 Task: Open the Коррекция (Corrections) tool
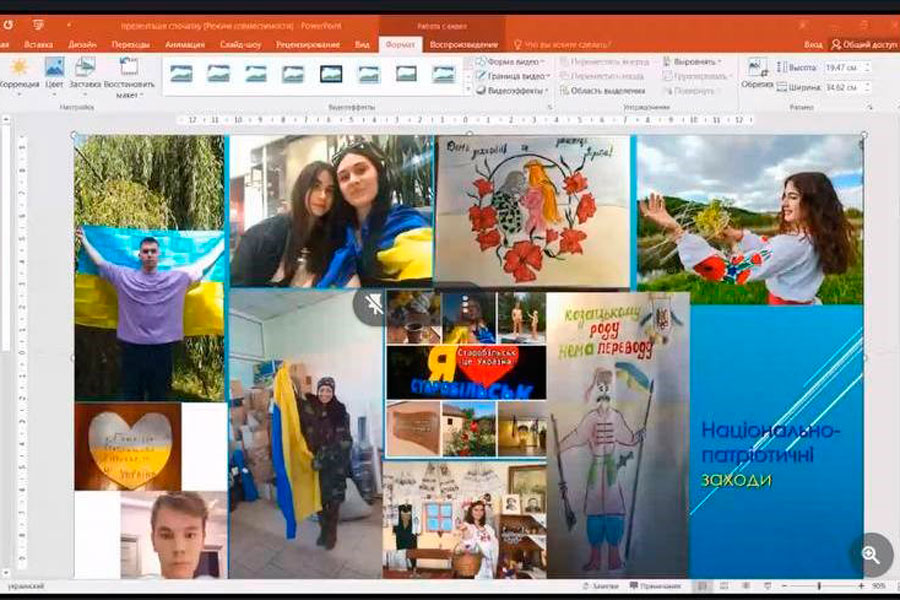17,72
